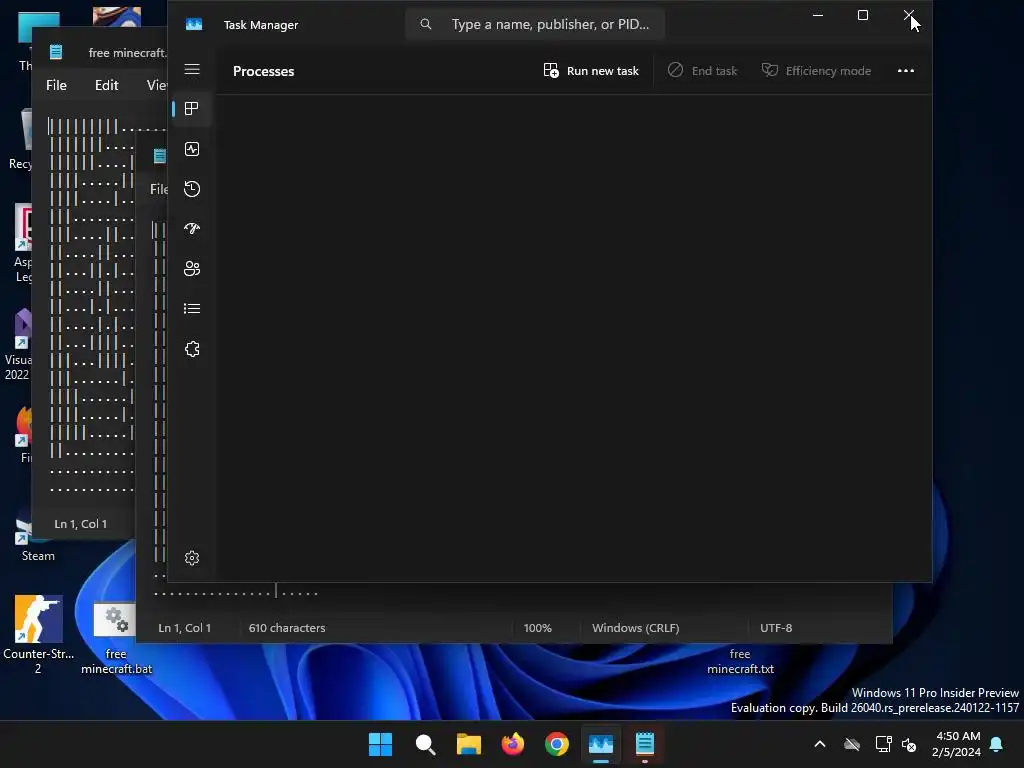Viewport: 1024px width, 768px height.
Task: Open the notifications bell icon
Action: pos(996,744)
